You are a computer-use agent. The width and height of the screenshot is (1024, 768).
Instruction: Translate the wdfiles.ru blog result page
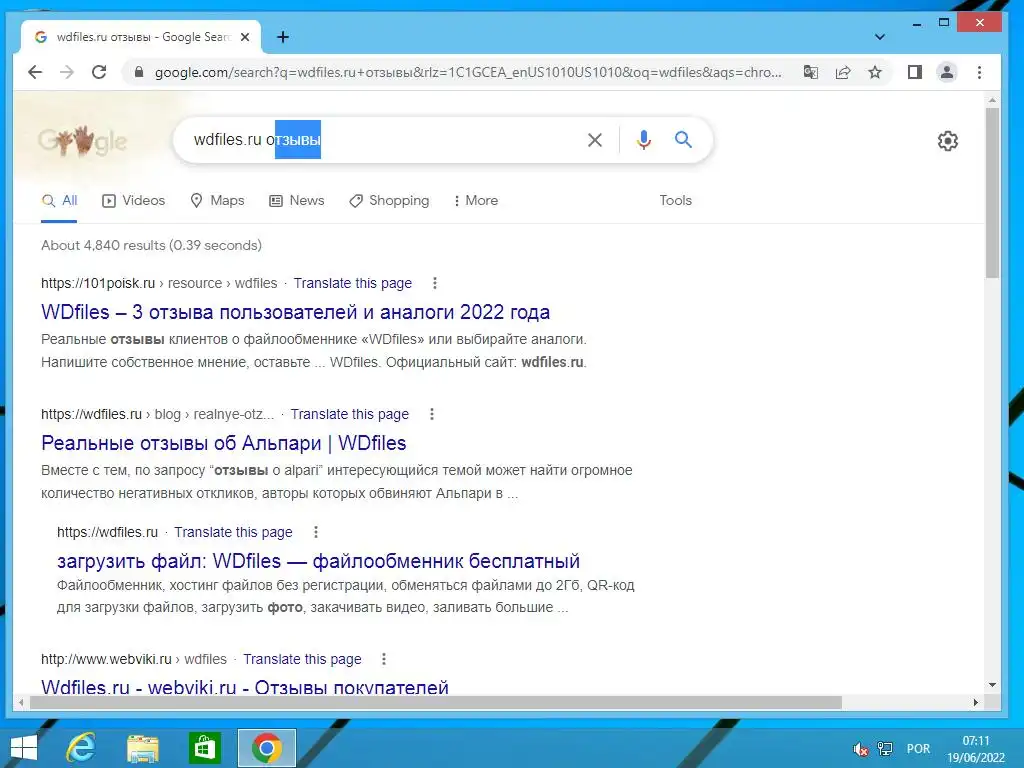pos(349,415)
